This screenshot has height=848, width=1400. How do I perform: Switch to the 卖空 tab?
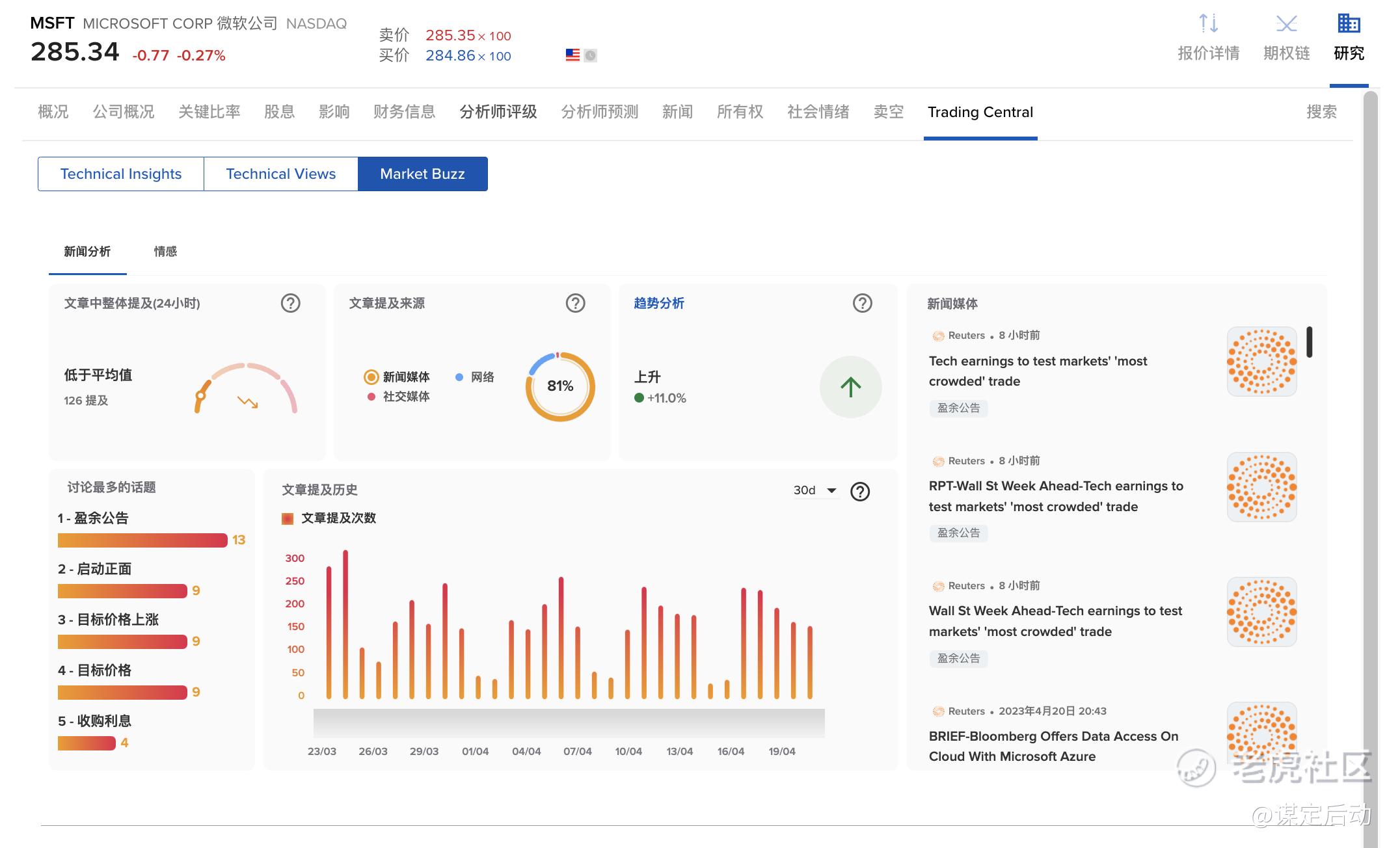888,112
